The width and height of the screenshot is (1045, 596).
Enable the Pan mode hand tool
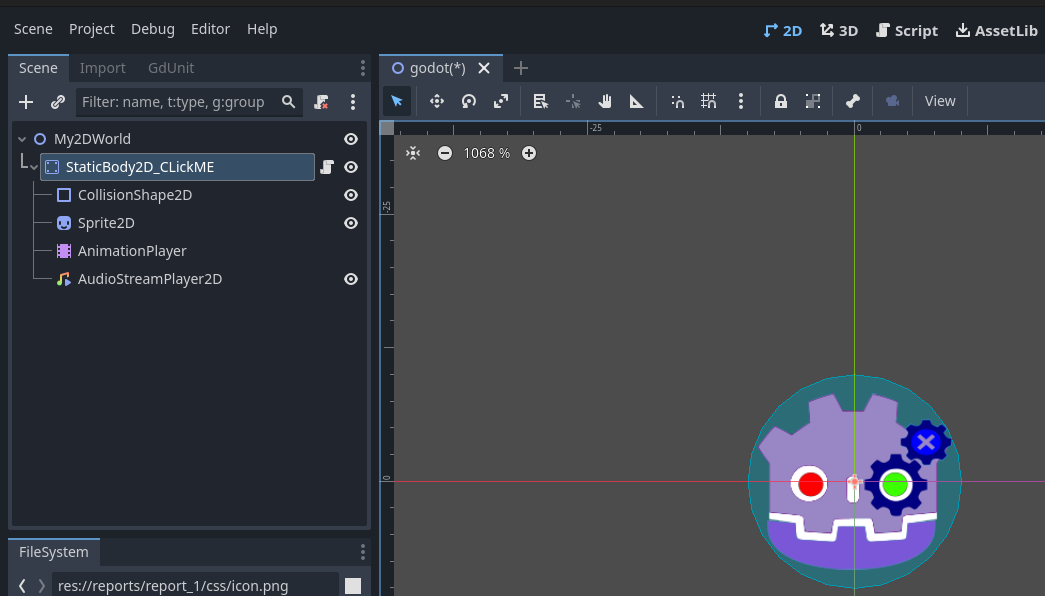click(605, 101)
